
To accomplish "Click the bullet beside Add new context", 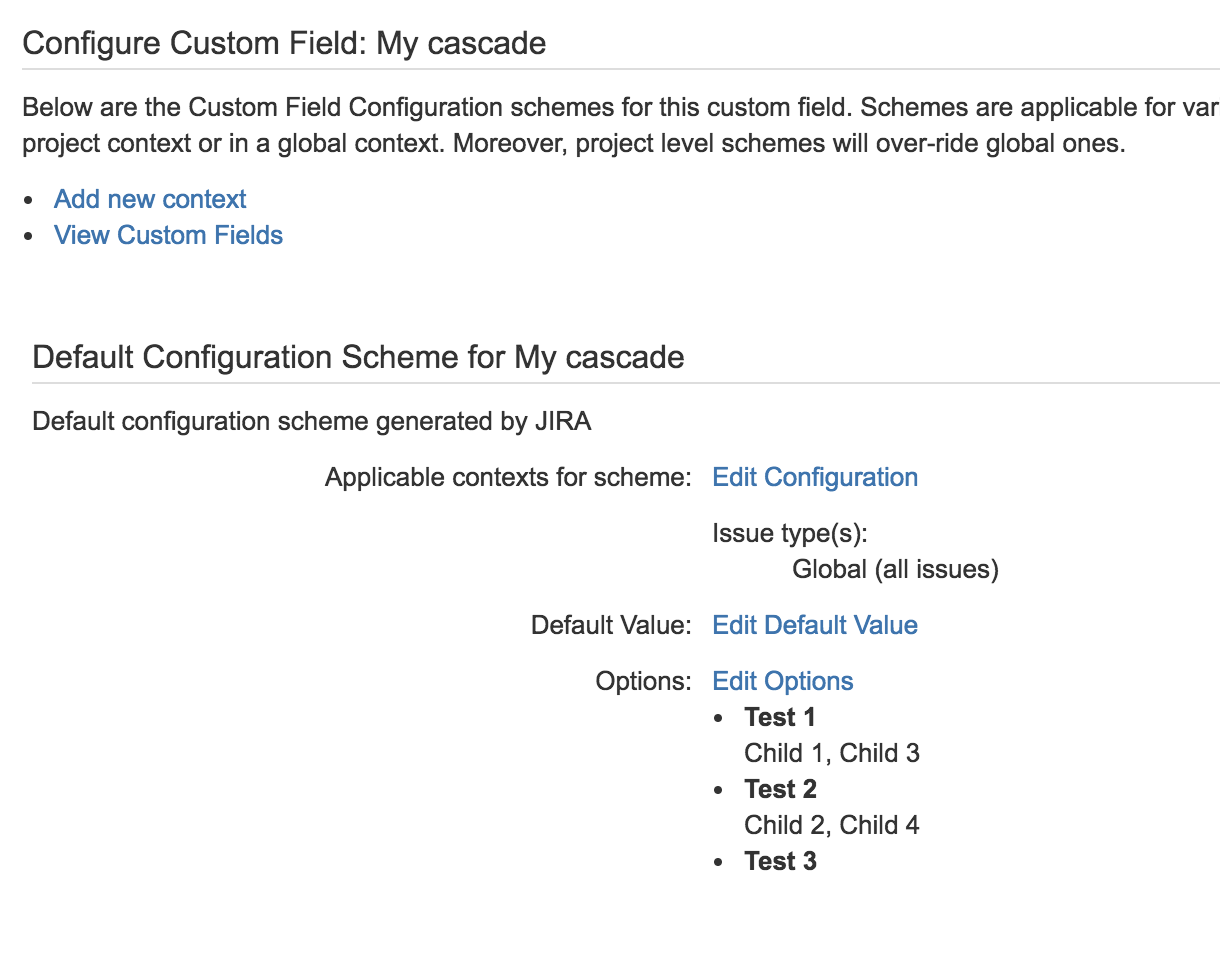I will pyautogui.click(x=28, y=200).
